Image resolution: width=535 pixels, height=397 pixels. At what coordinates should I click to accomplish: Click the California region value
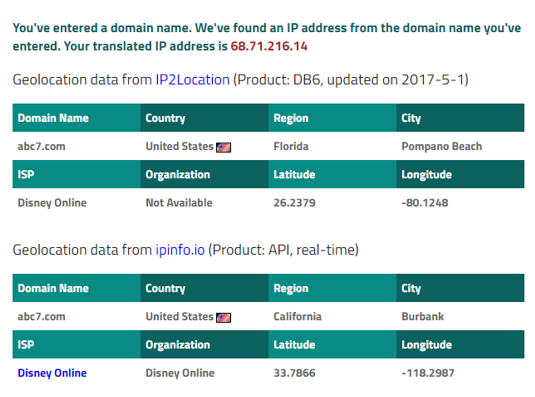coord(297,317)
